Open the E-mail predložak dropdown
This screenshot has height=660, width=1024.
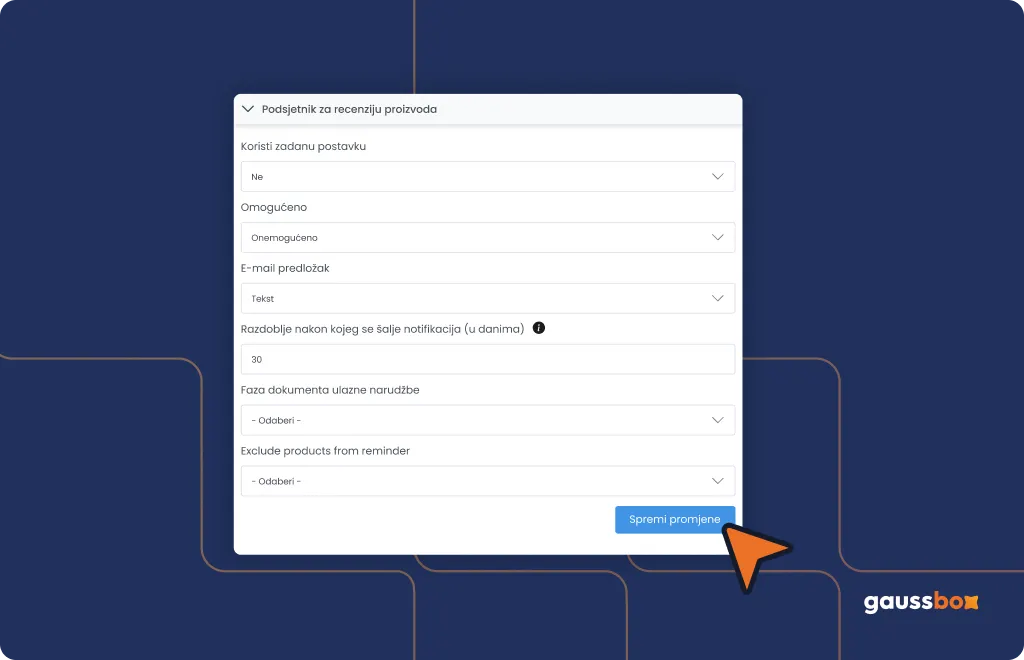point(488,298)
